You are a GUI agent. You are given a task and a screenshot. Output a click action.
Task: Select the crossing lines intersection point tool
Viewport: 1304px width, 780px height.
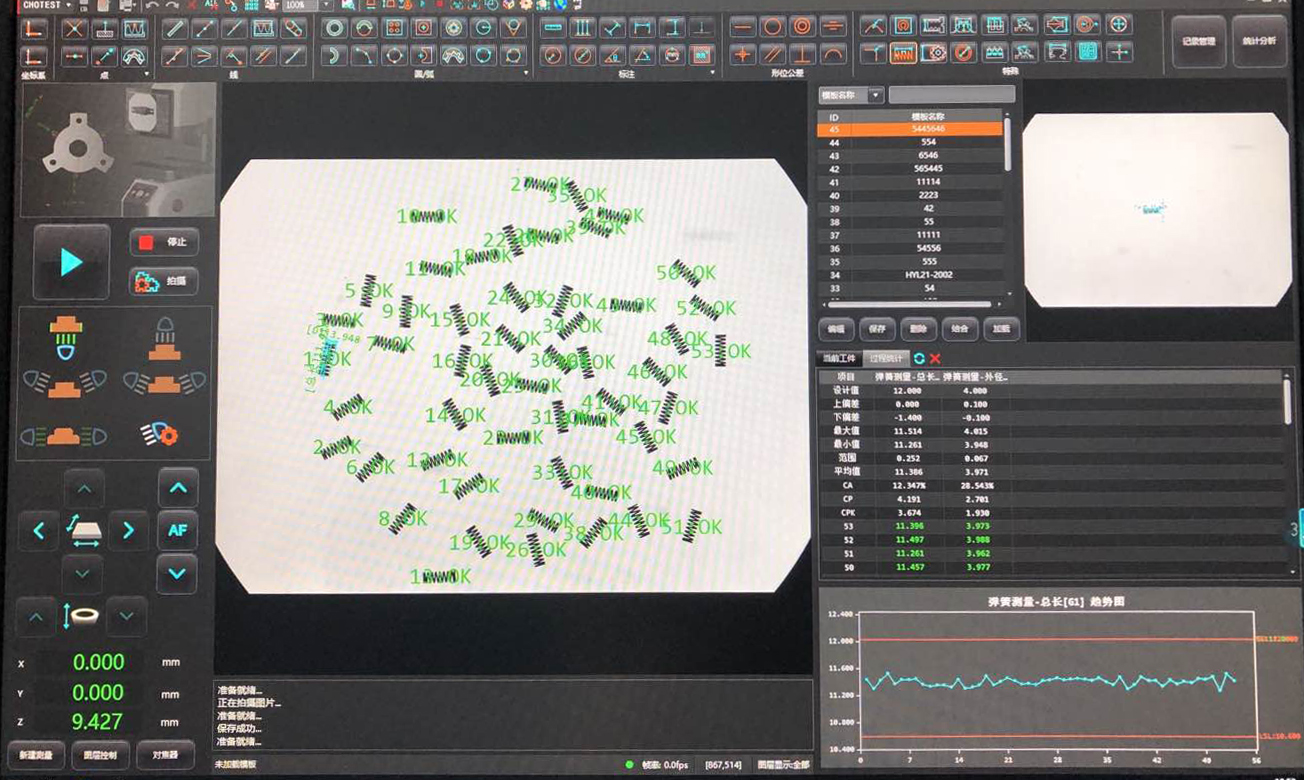click(x=74, y=29)
